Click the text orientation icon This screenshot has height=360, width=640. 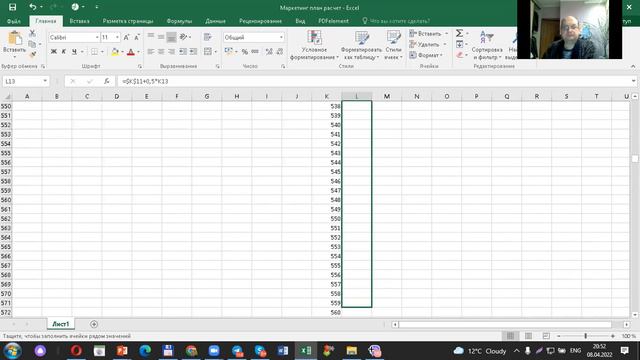(183, 37)
